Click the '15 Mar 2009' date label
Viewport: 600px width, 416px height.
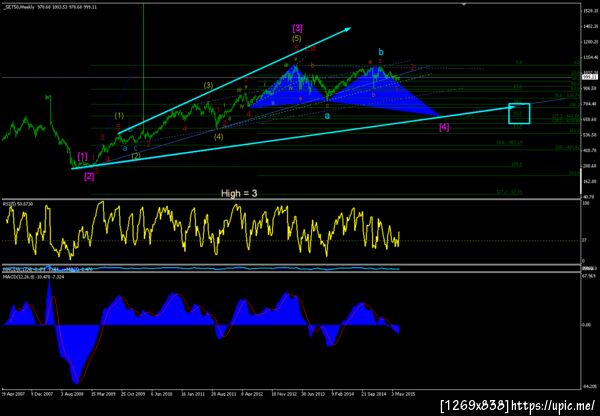[102, 393]
